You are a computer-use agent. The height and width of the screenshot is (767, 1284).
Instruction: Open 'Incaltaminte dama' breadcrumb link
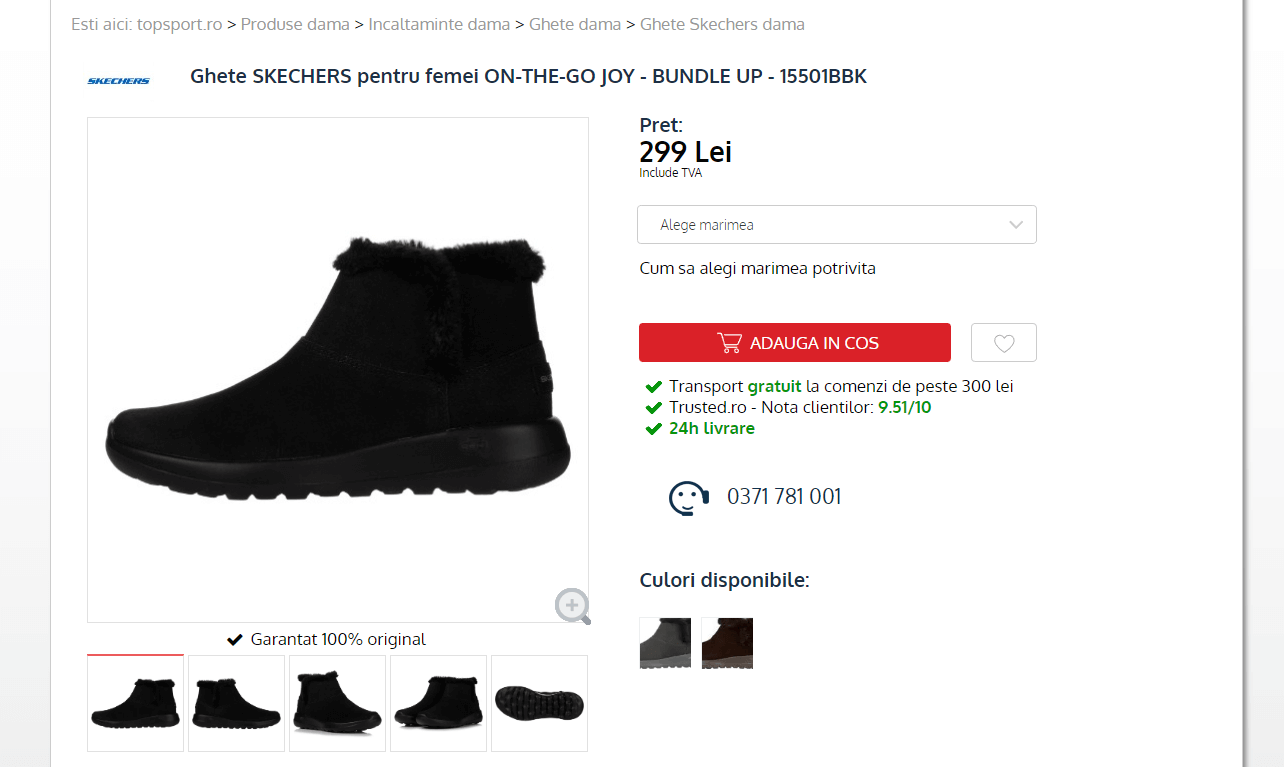(439, 24)
